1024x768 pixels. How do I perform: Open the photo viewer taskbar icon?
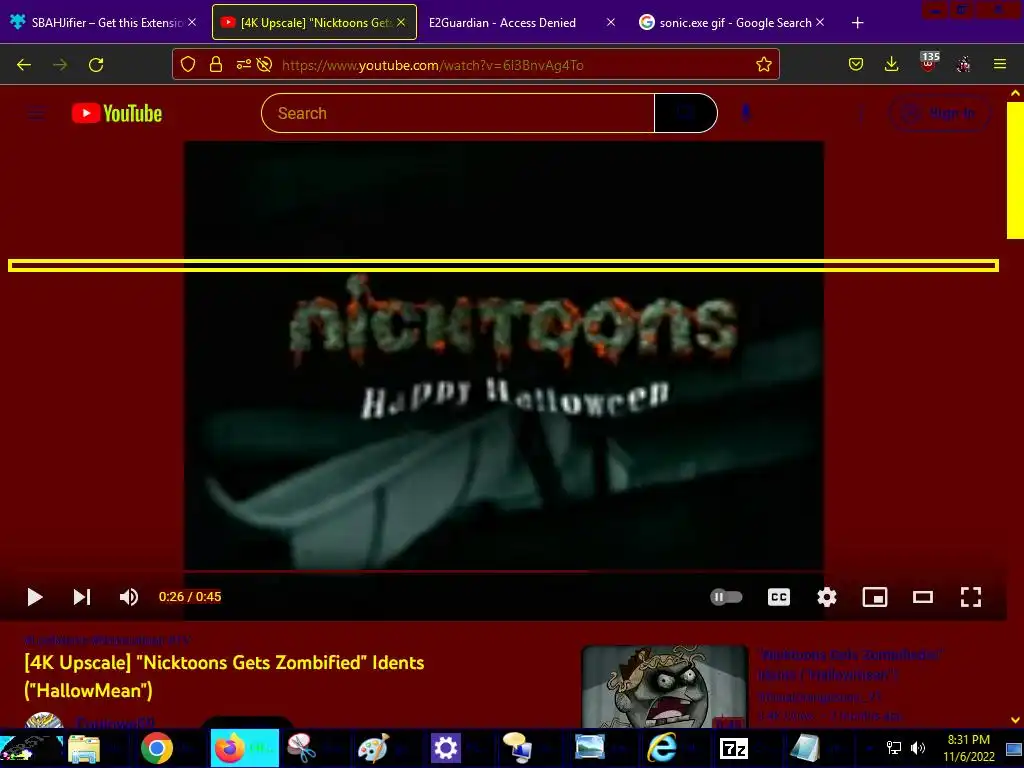pos(590,748)
